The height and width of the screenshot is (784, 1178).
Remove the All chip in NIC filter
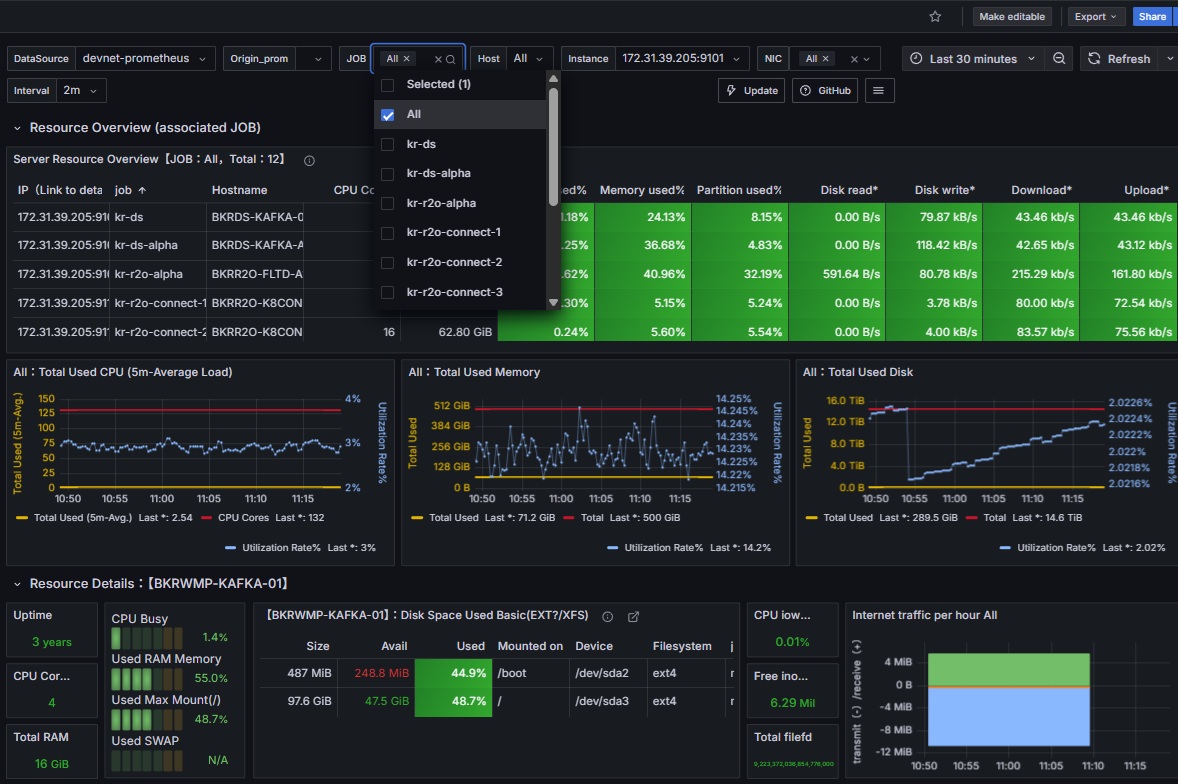pyautogui.click(x=826, y=59)
